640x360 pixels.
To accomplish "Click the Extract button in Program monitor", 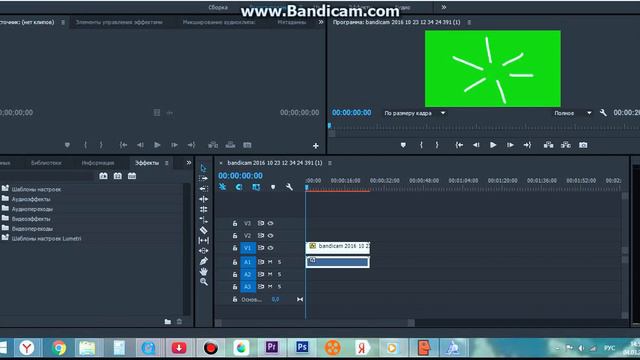I will point(566,145).
